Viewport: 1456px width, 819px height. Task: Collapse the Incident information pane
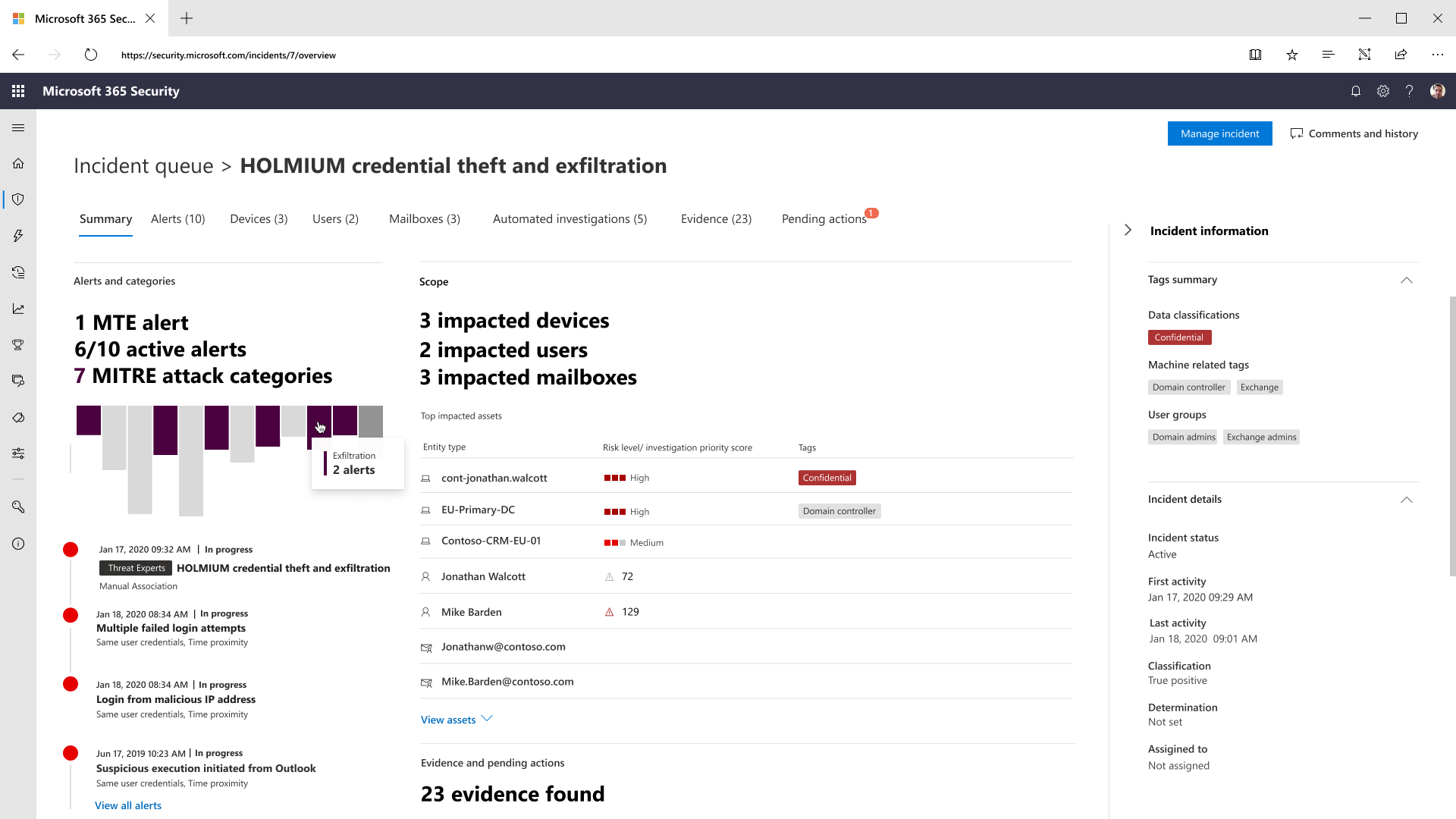pyautogui.click(x=1128, y=230)
